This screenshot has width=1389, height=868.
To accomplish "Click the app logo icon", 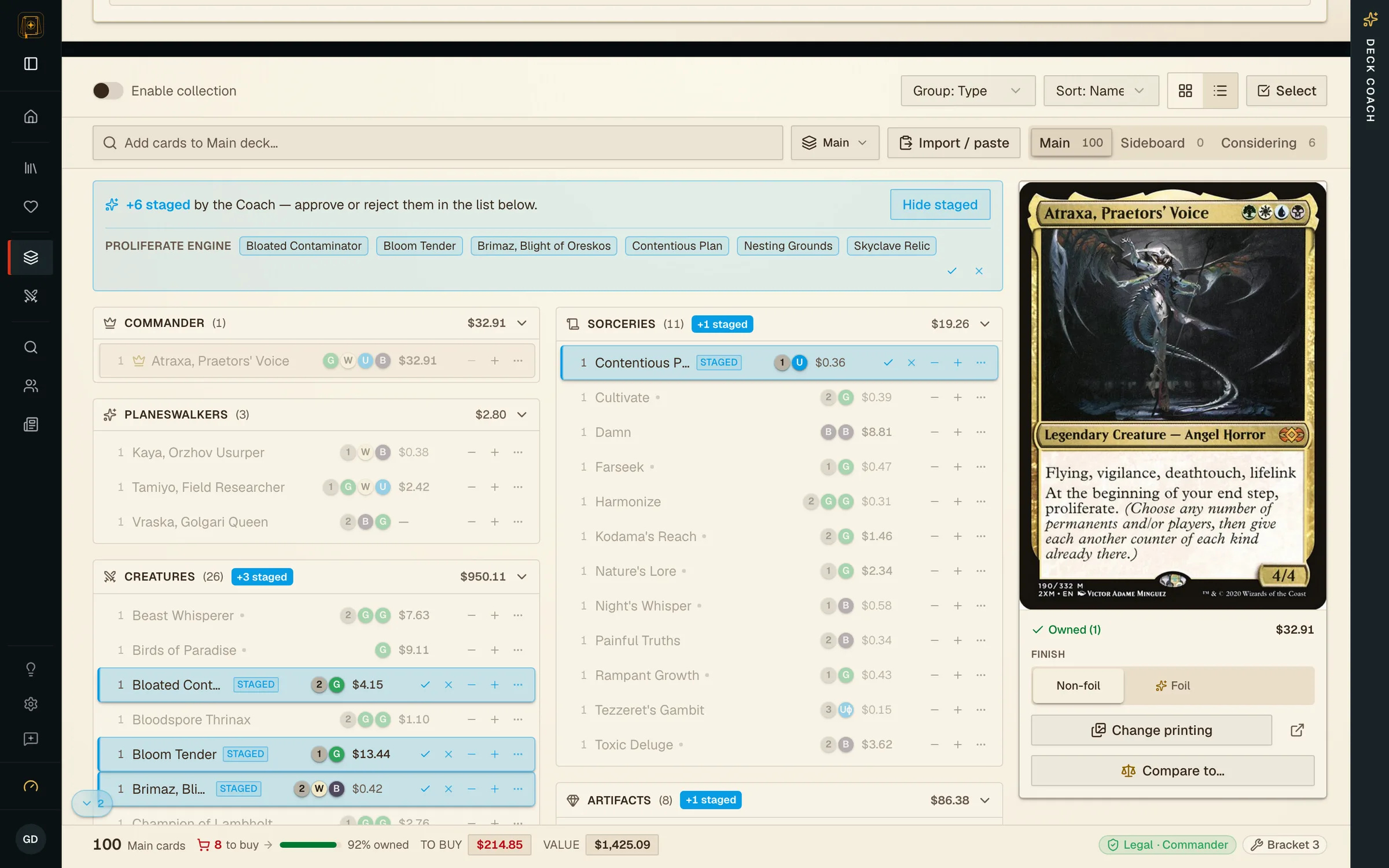I will 31,25.
